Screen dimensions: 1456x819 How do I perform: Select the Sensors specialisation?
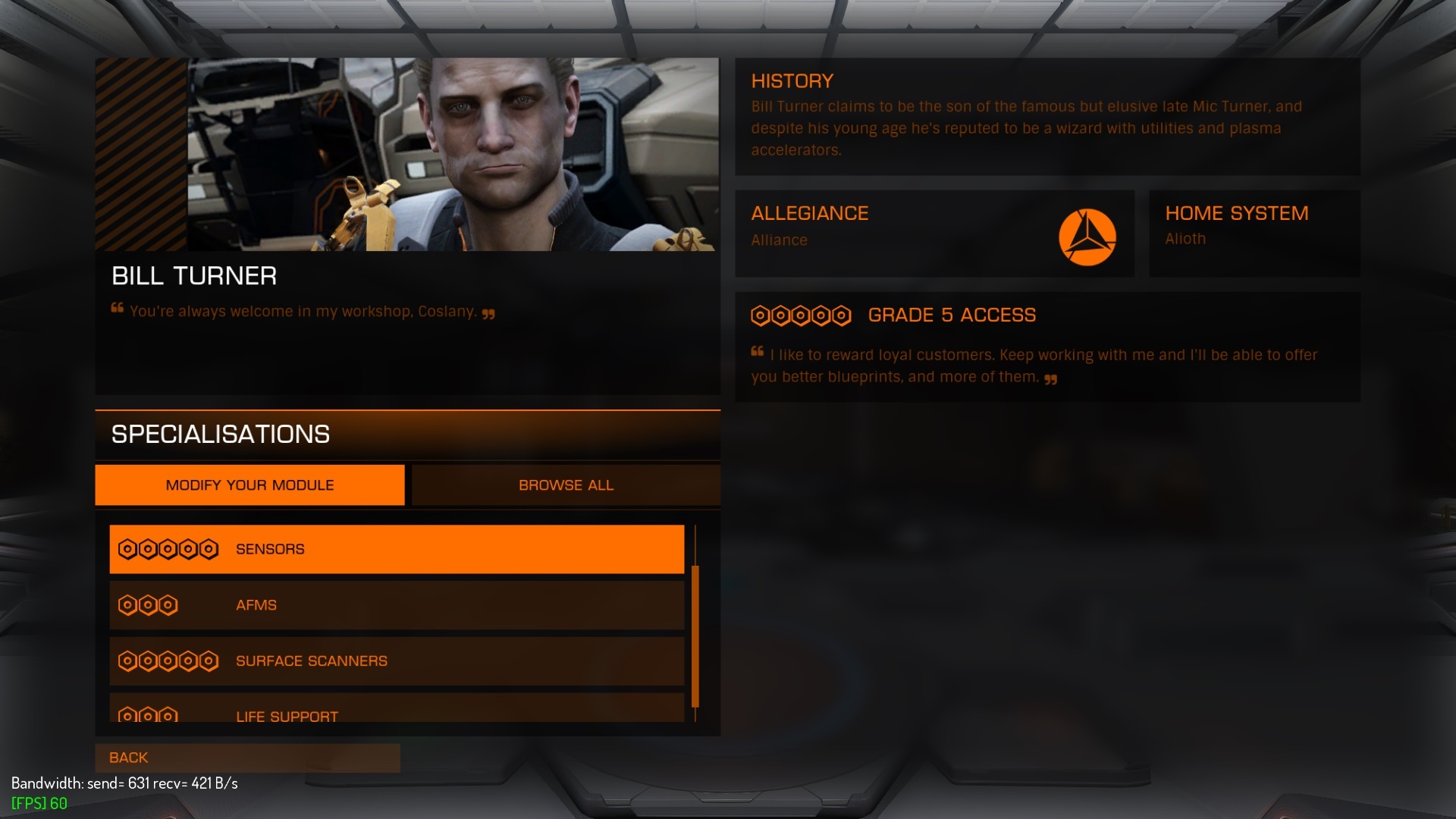[397, 549]
